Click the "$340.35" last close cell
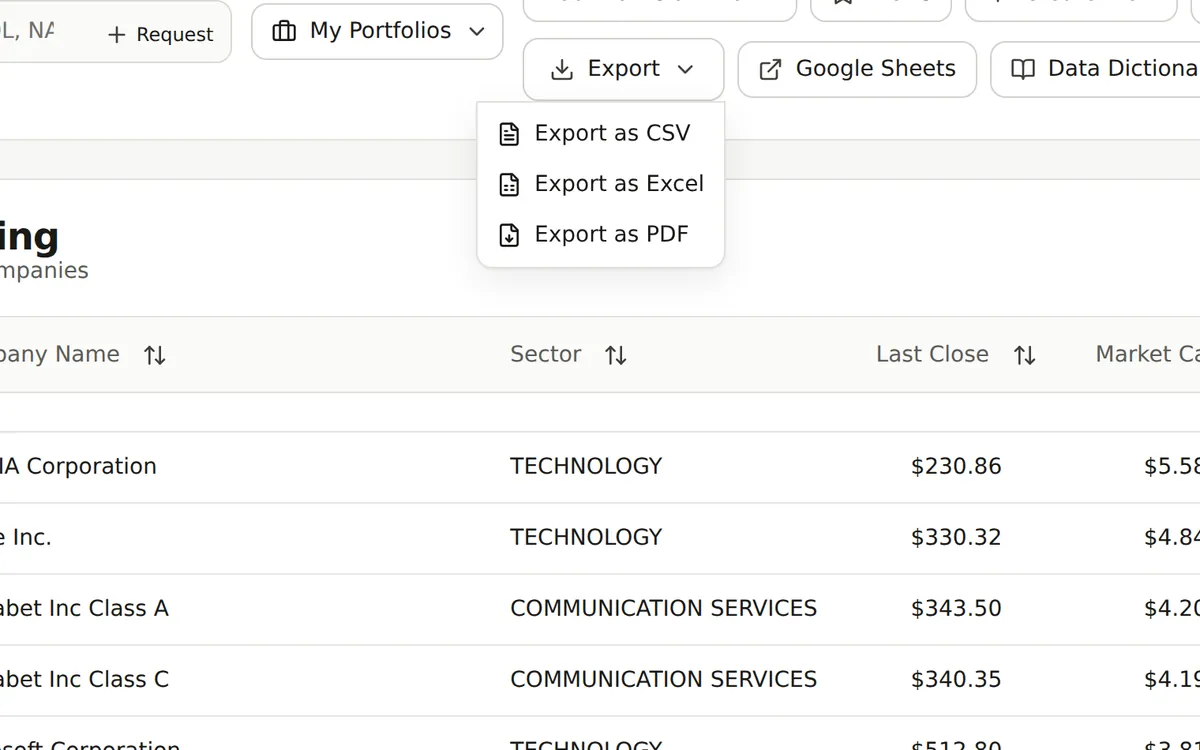Screen dimensions: 1200x750 [x=956, y=679]
